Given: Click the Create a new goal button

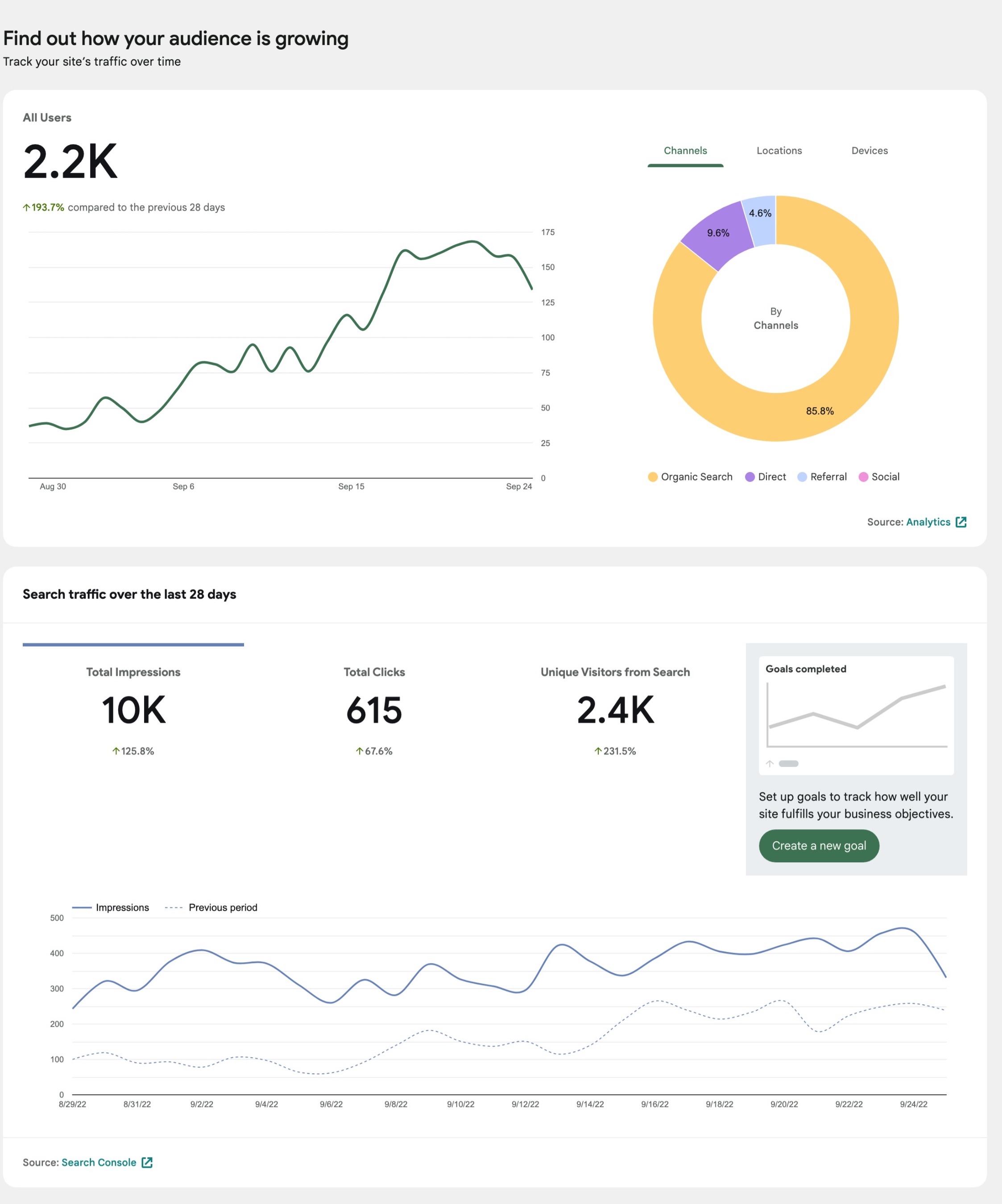Looking at the screenshot, I should coord(819,846).
